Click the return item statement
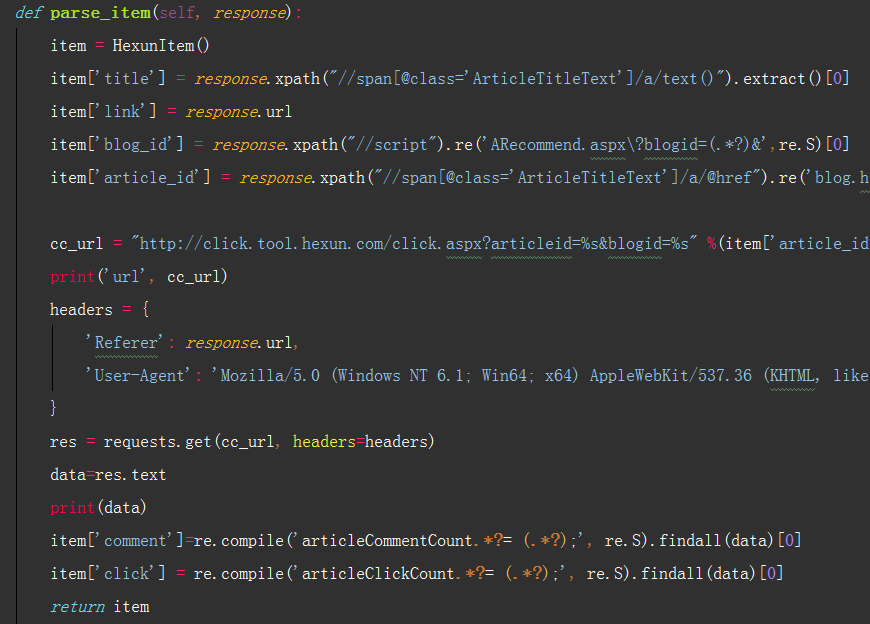This screenshot has width=870, height=624. 100,606
